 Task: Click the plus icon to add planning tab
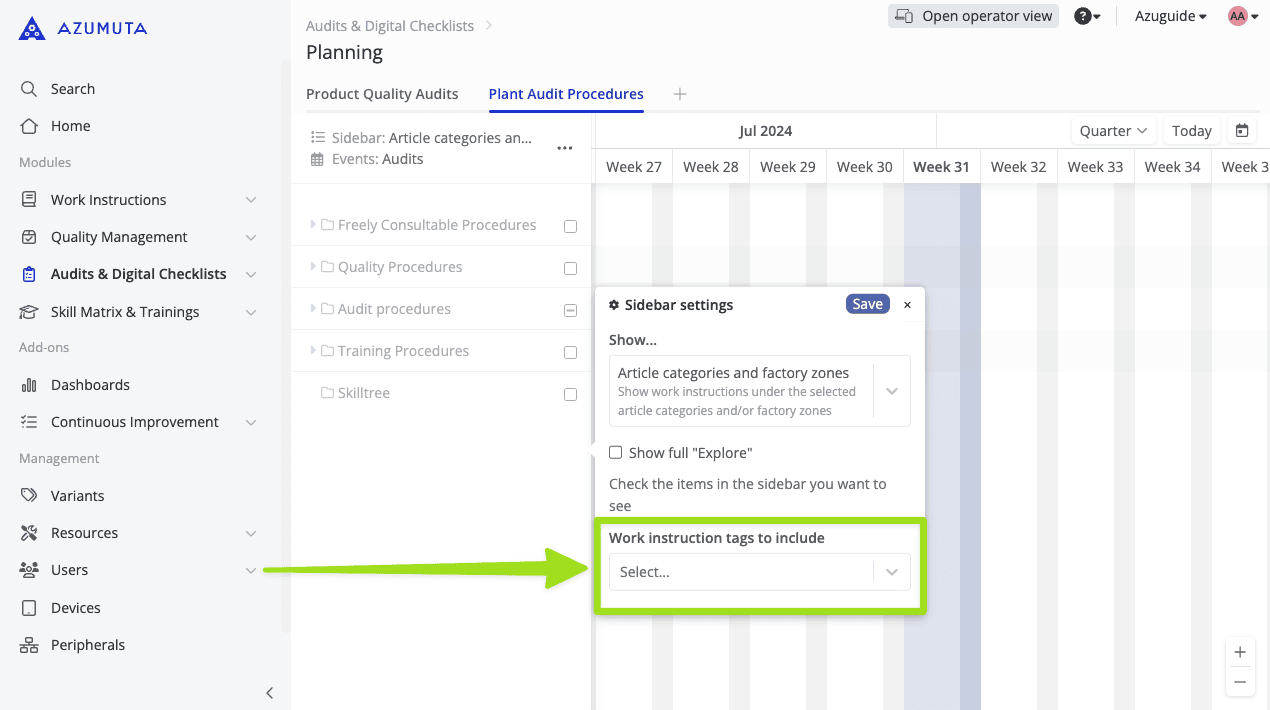coord(680,94)
